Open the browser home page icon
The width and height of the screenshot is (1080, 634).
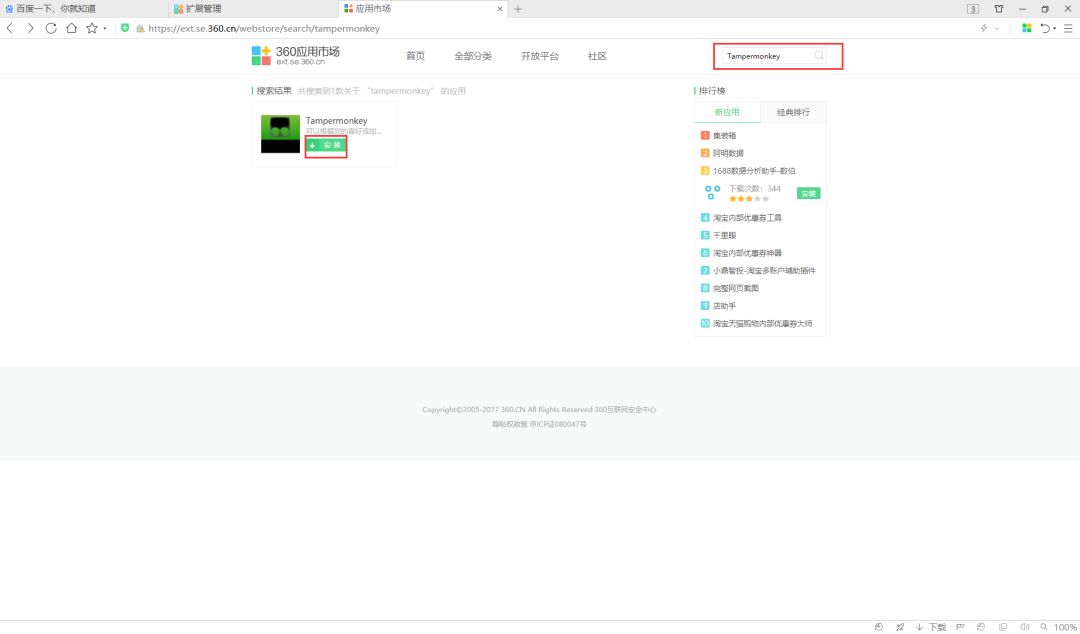tap(72, 28)
